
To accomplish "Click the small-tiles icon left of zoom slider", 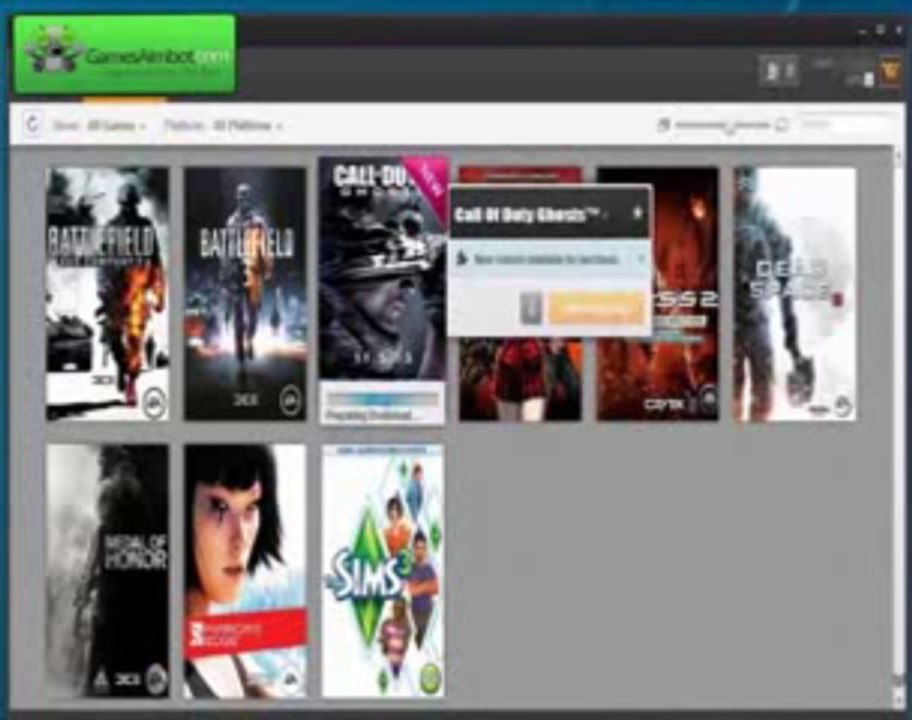I will click(x=663, y=125).
